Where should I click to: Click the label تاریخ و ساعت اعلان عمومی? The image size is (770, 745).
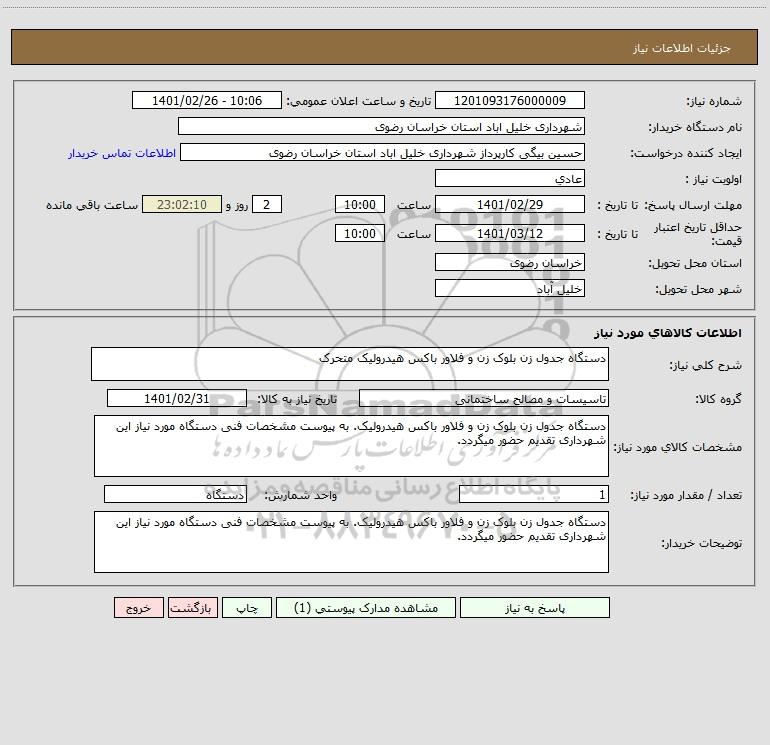358,101
